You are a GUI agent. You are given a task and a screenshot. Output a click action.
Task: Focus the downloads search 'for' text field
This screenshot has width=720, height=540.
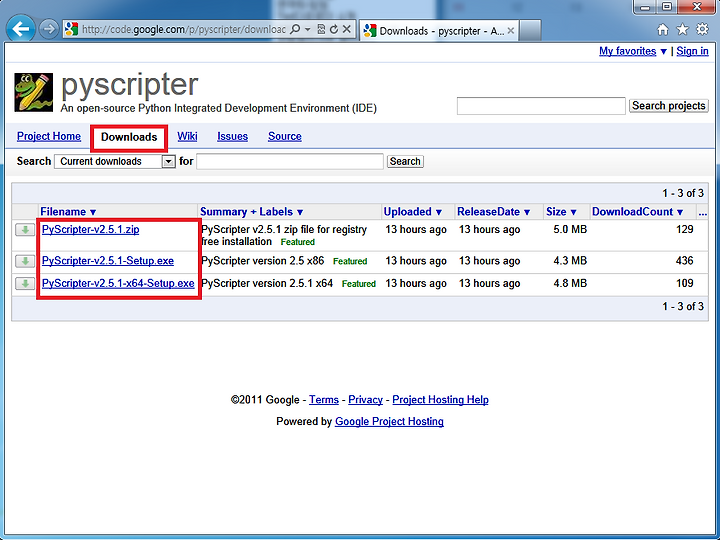point(290,162)
